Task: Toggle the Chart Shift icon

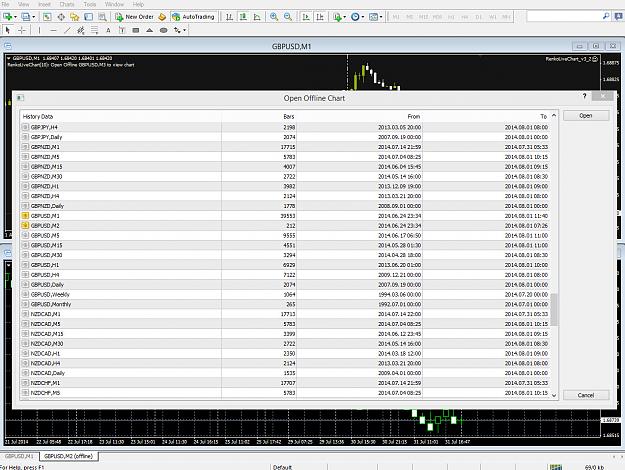Action: click(x=320, y=17)
